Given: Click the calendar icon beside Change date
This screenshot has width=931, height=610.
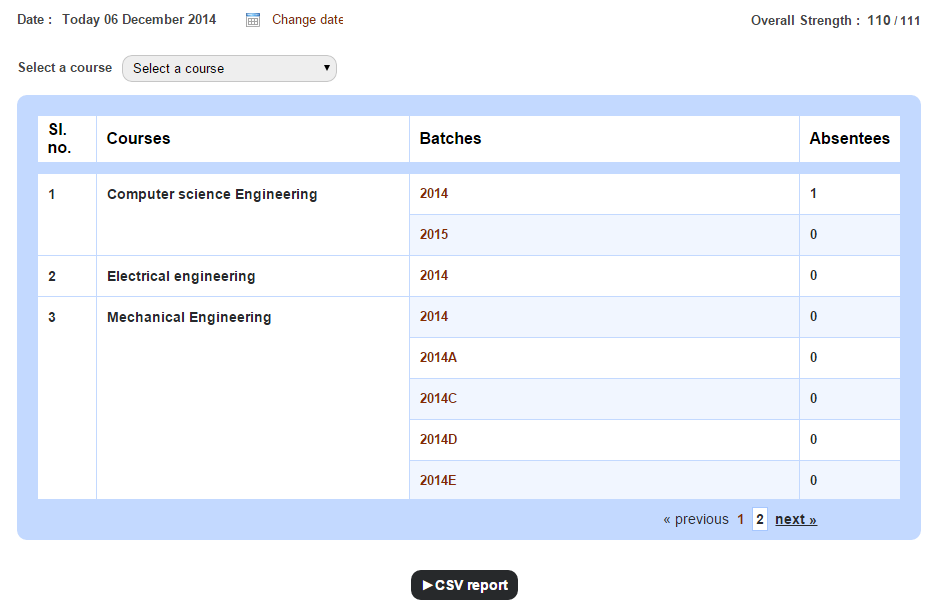Looking at the screenshot, I should [x=254, y=18].
